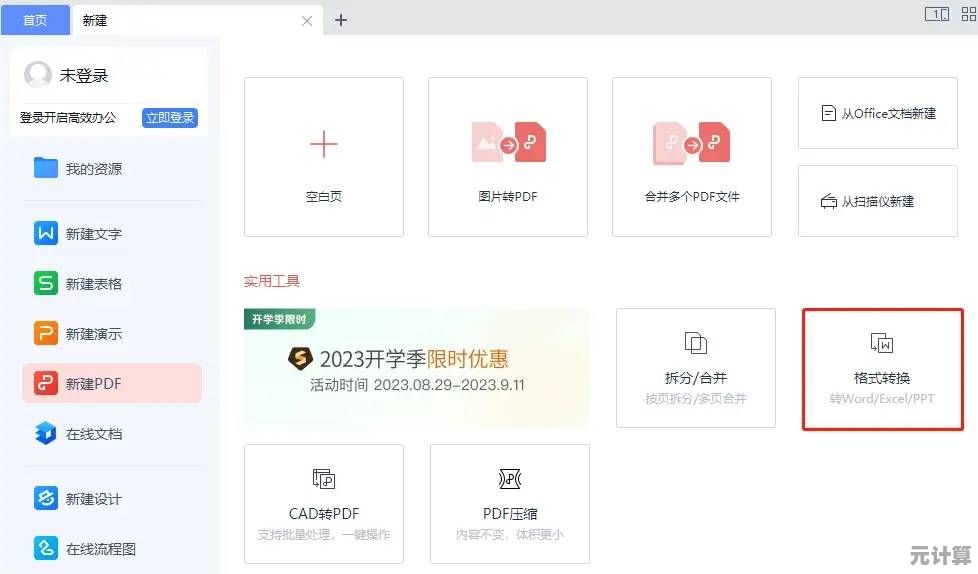Click the 活动时间 2023.08.29-2023.9.11 text
978x574 pixels.
click(x=417, y=384)
